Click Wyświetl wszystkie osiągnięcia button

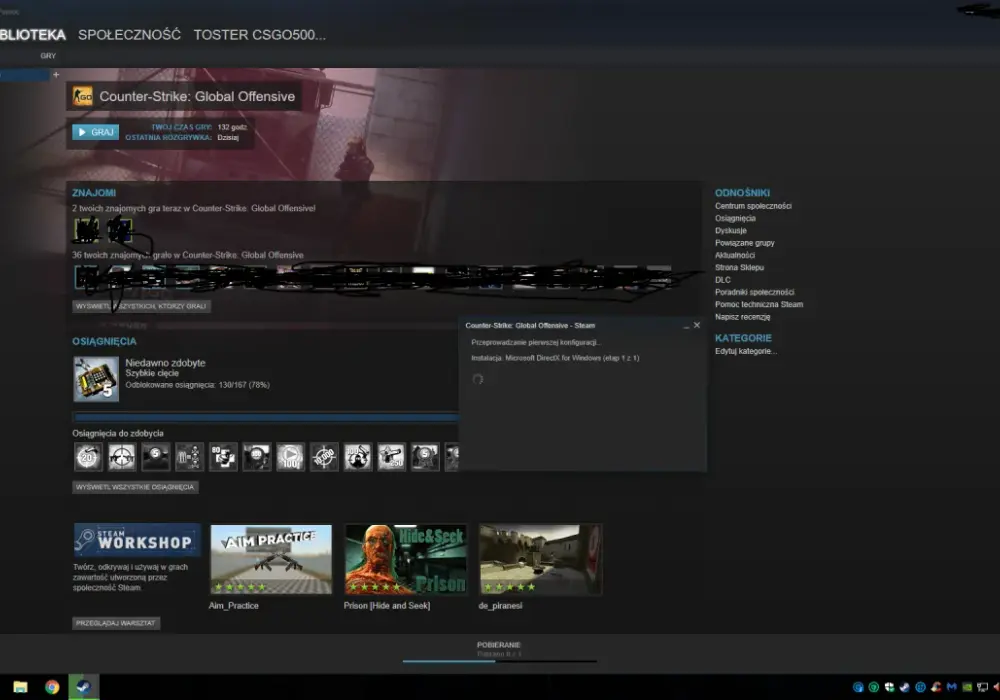[x=135, y=487]
